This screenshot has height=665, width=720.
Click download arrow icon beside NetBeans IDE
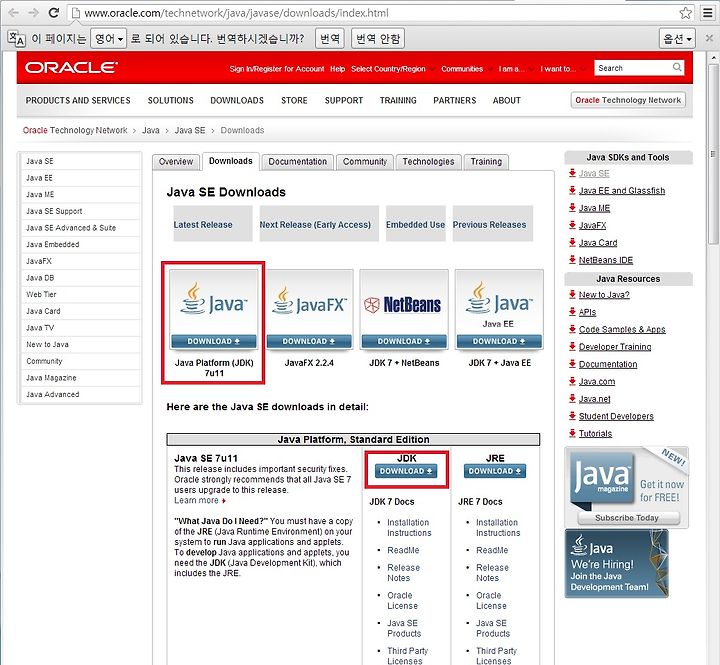pyautogui.click(x=572, y=259)
